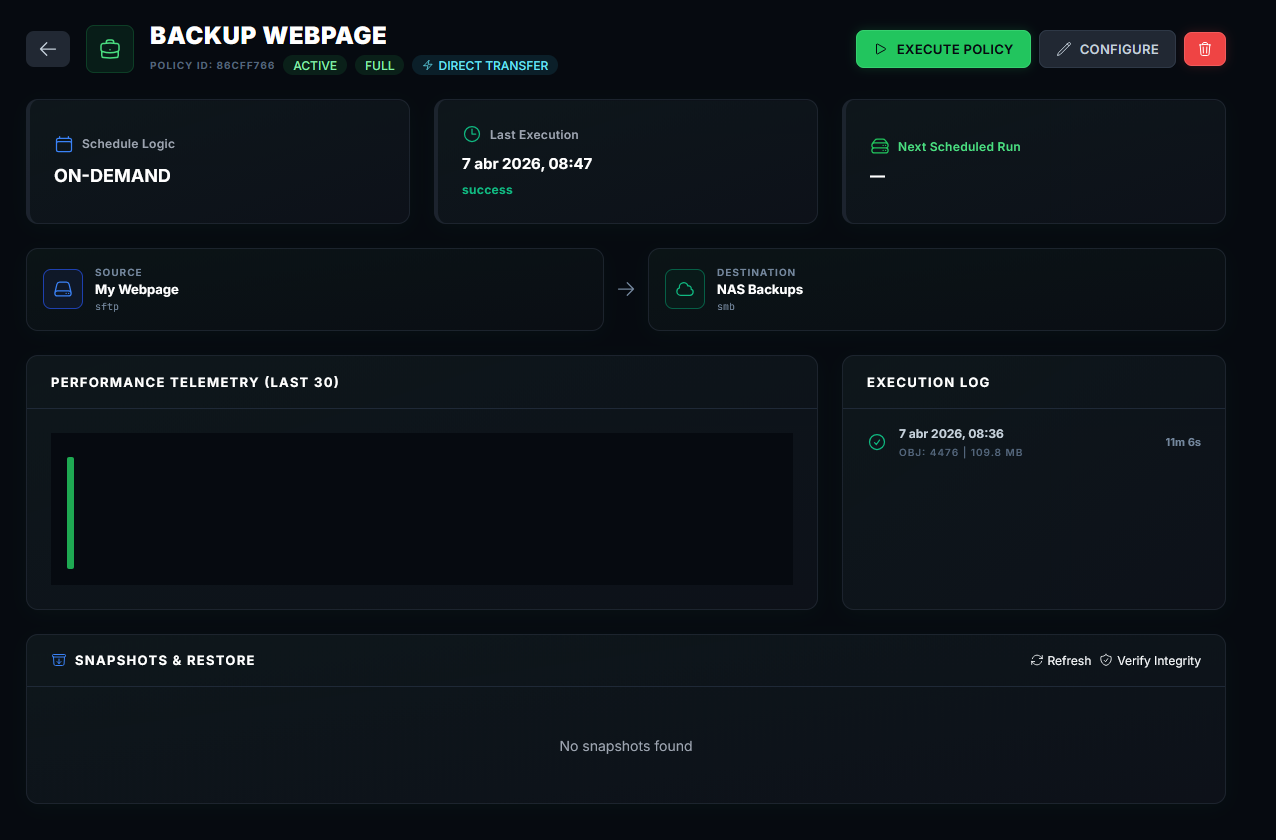Viewport: 1276px width, 840px height.
Task: Click the back arrow button
Action: click(48, 49)
